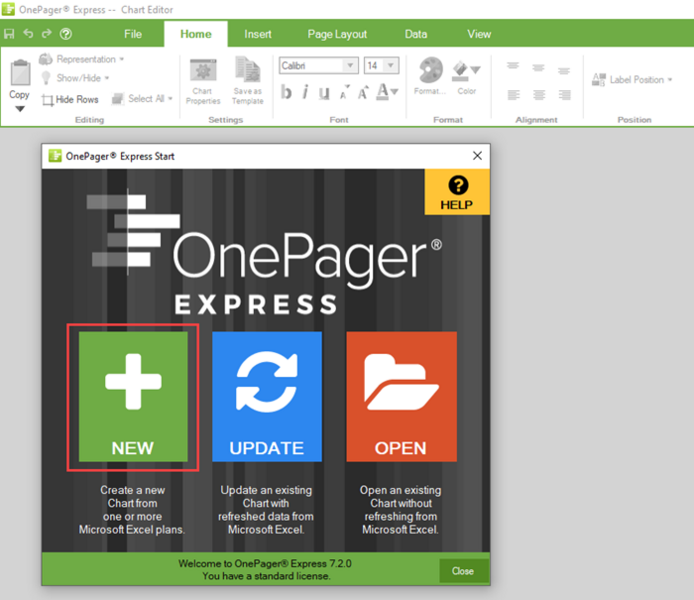The image size is (694, 600).
Task: Click the "Open an existing Chart without refreshing from Microsoft Excel." text
Action: coord(401,510)
